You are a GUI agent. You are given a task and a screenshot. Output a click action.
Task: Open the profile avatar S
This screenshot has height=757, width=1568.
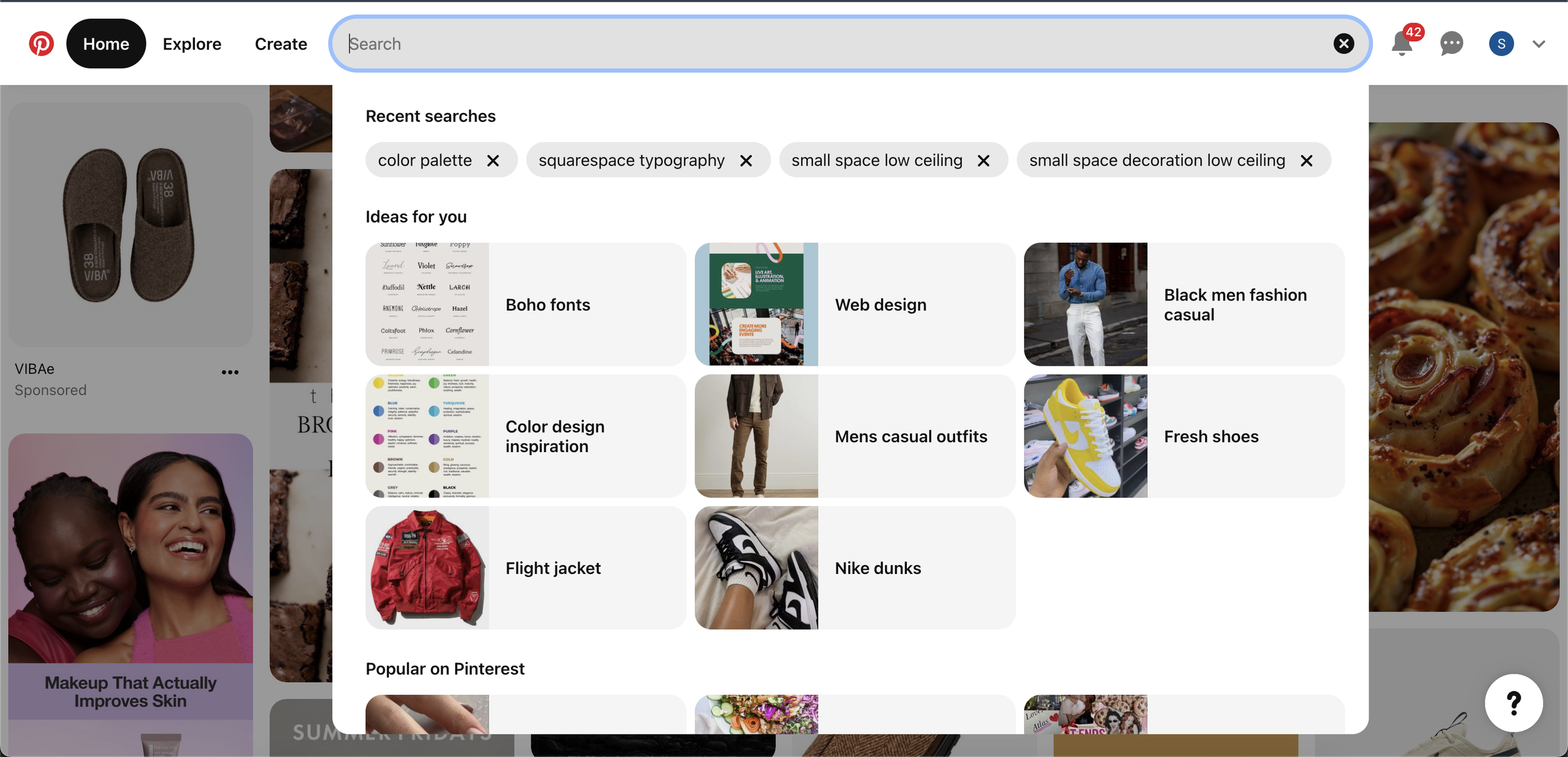pyautogui.click(x=1501, y=44)
